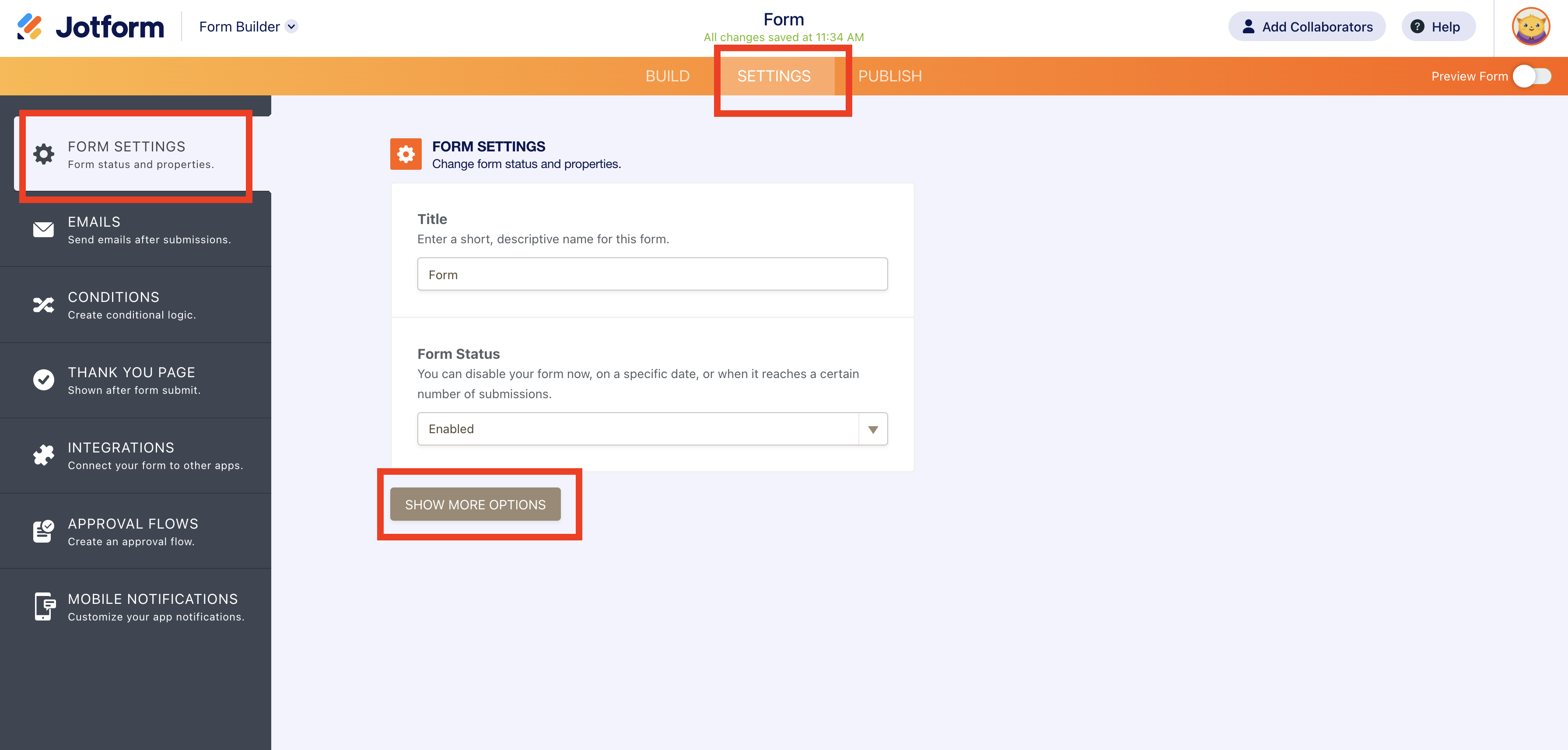Click the Jotform logo icon
This screenshot has height=750, width=1568.
click(29, 26)
